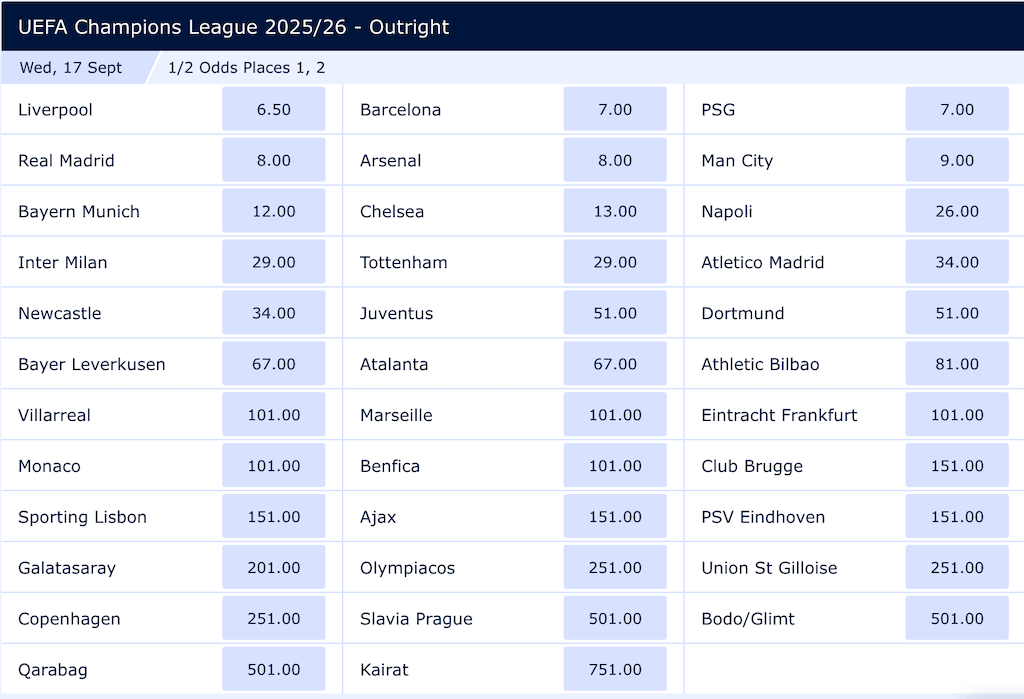The image size is (1024, 699).
Task: Select Liverpool's 6.50 outright odds
Action: pos(273,109)
